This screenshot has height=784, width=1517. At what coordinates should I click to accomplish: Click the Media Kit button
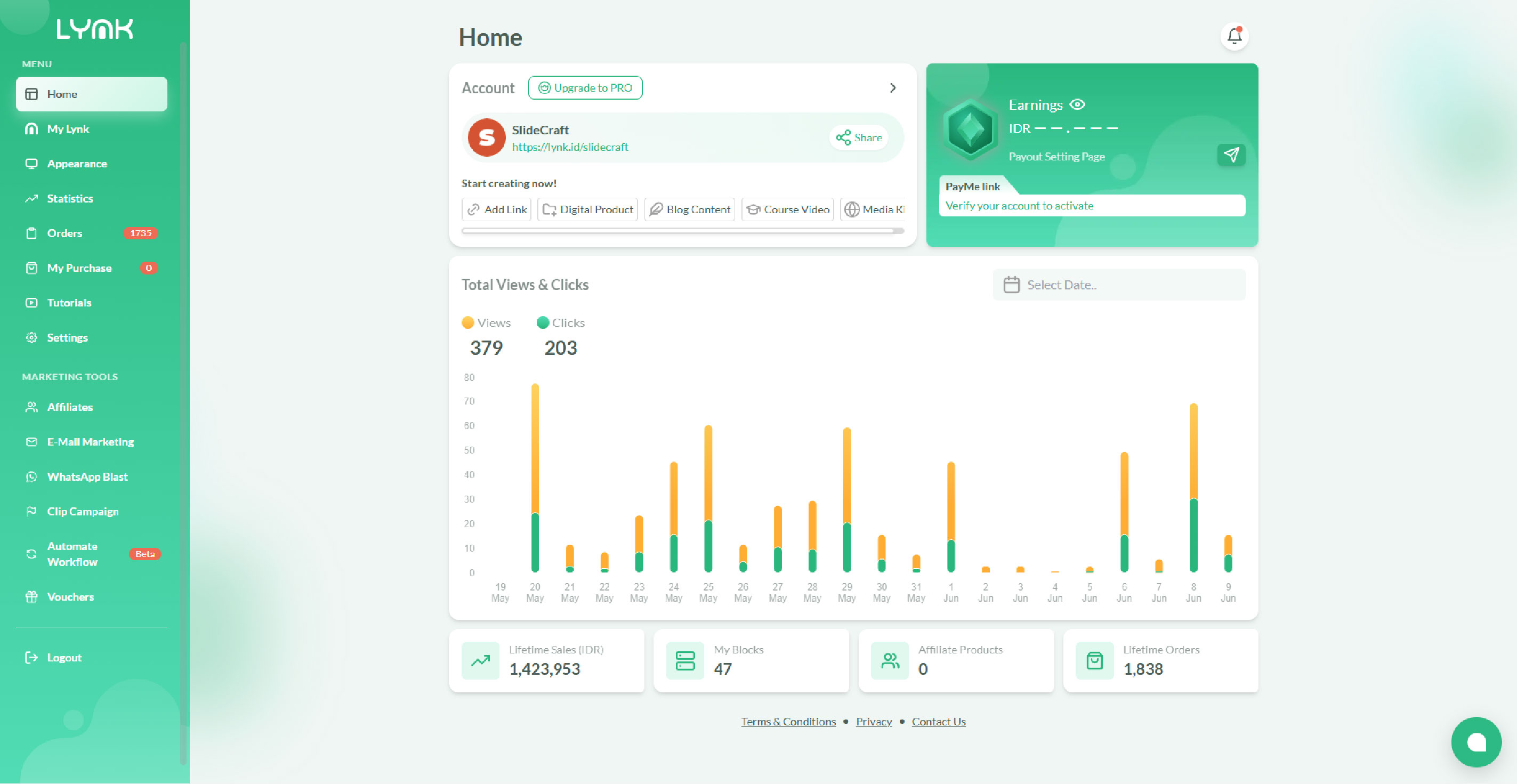coord(873,209)
